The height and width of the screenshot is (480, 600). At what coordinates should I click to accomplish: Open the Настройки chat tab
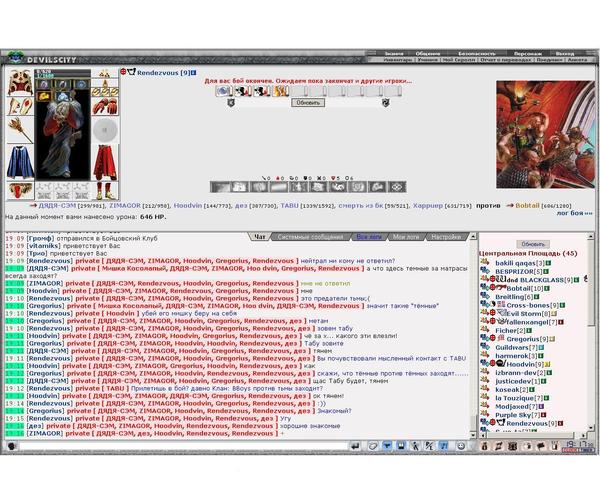point(446,237)
